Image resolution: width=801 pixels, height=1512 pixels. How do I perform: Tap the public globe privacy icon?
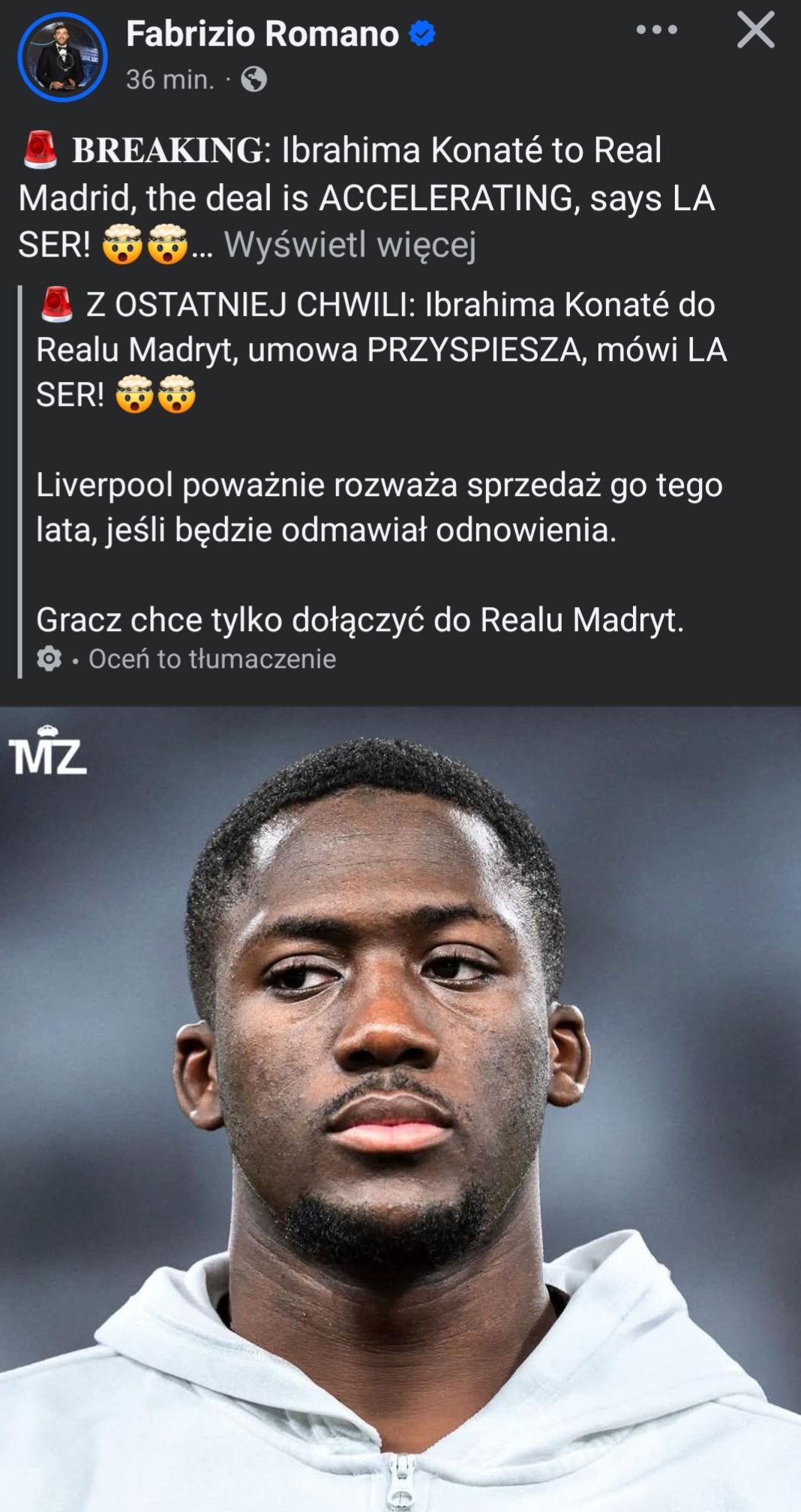(x=253, y=79)
